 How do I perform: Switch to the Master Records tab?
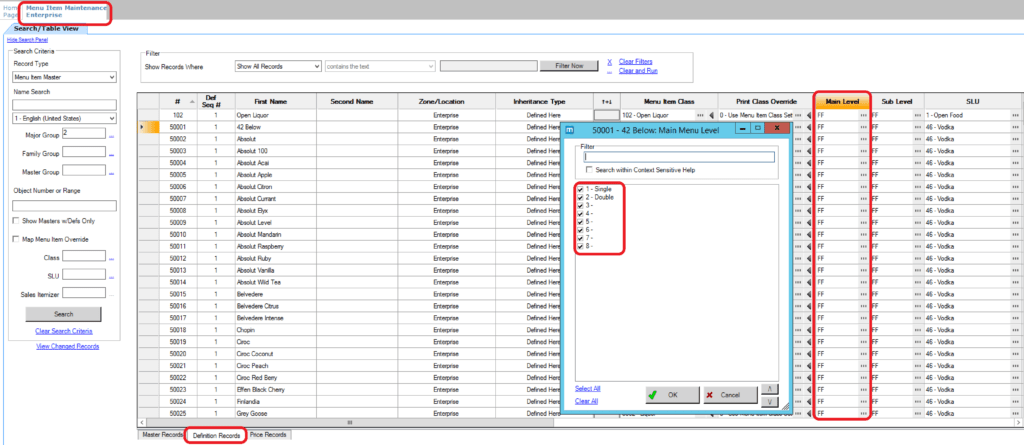162,435
